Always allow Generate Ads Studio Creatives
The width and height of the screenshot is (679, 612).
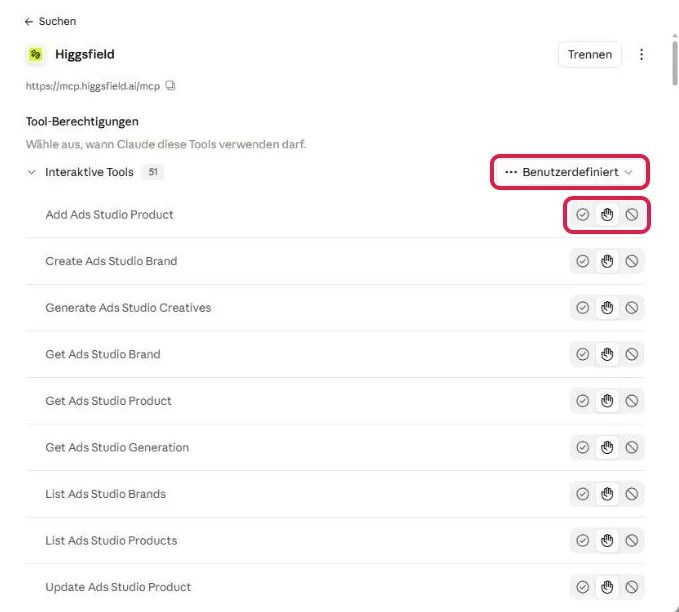(582, 308)
